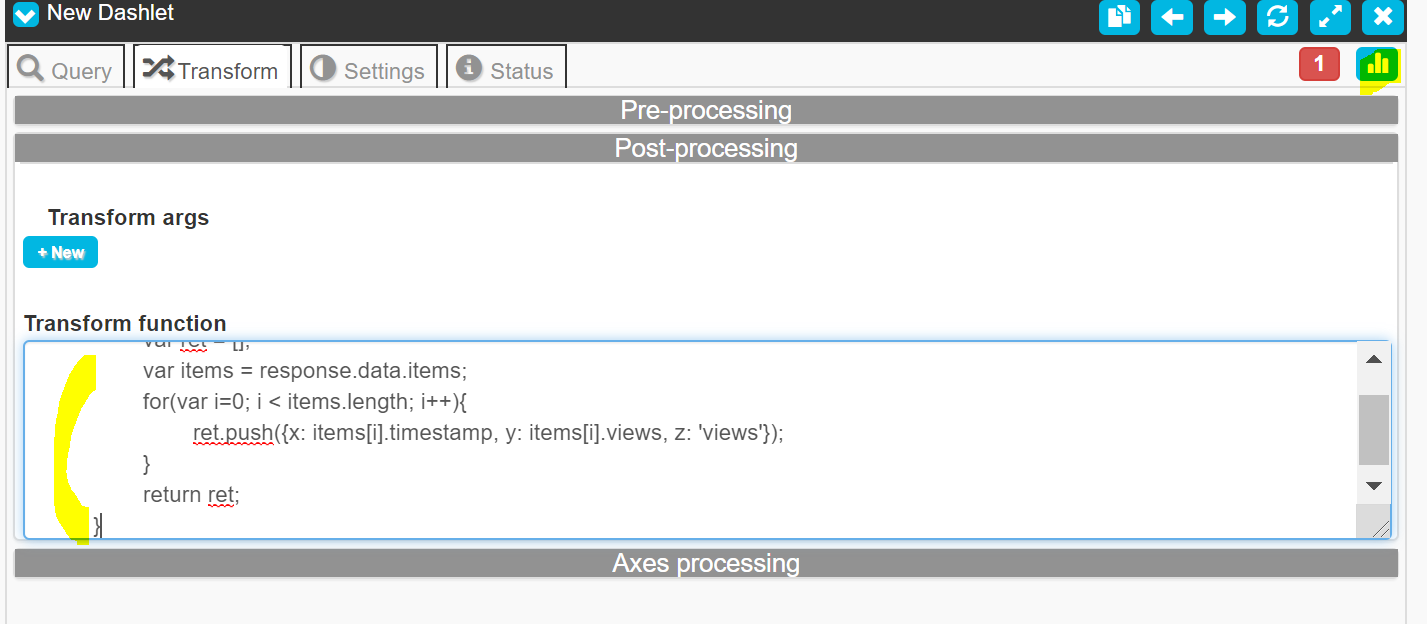Expand the Pre-processing section
Image resolution: width=1427 pixels, height=624 pixels.
coord(706,110)
